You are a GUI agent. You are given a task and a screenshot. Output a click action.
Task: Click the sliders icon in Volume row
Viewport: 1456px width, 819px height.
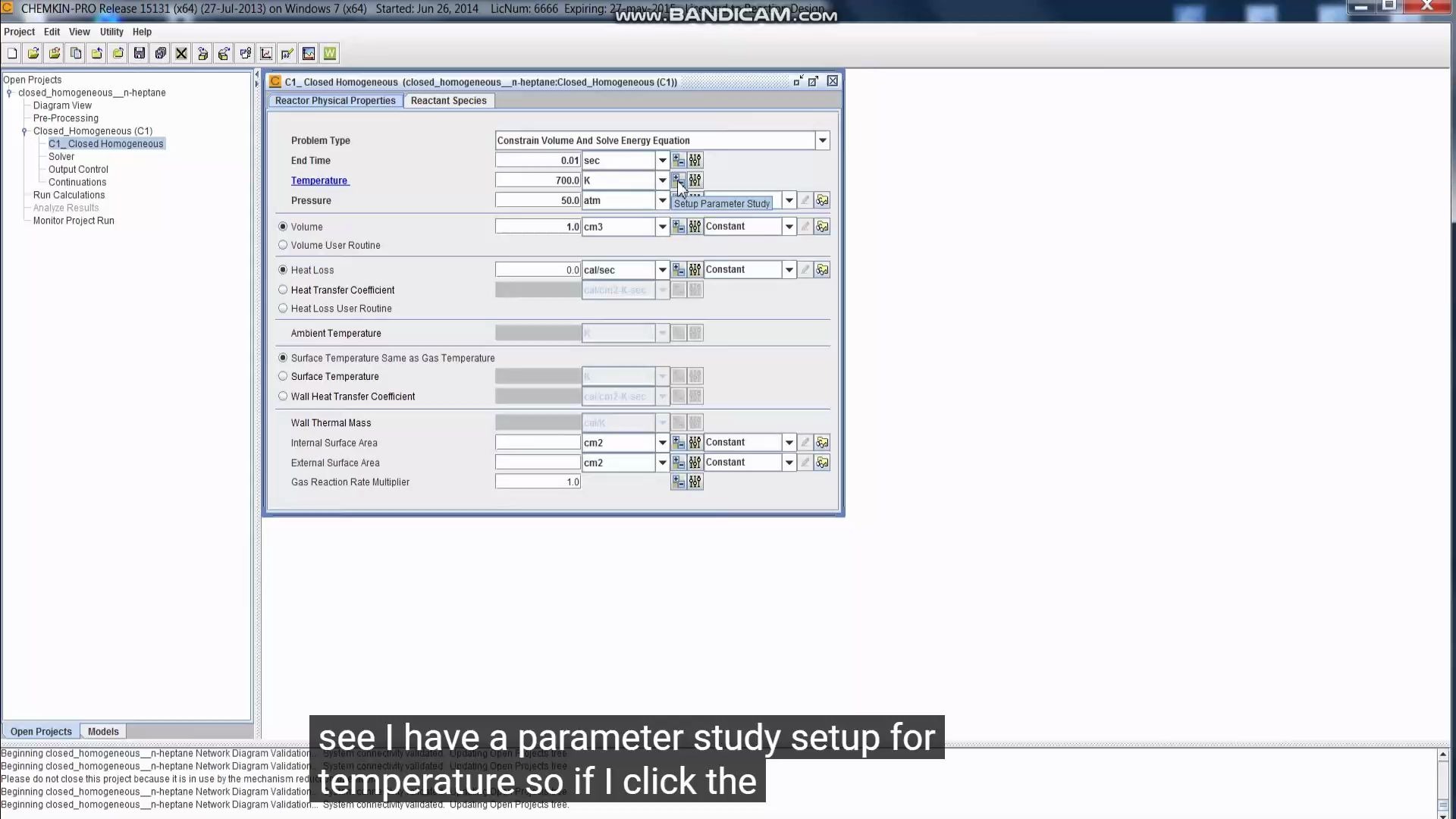tap(695, 227)
